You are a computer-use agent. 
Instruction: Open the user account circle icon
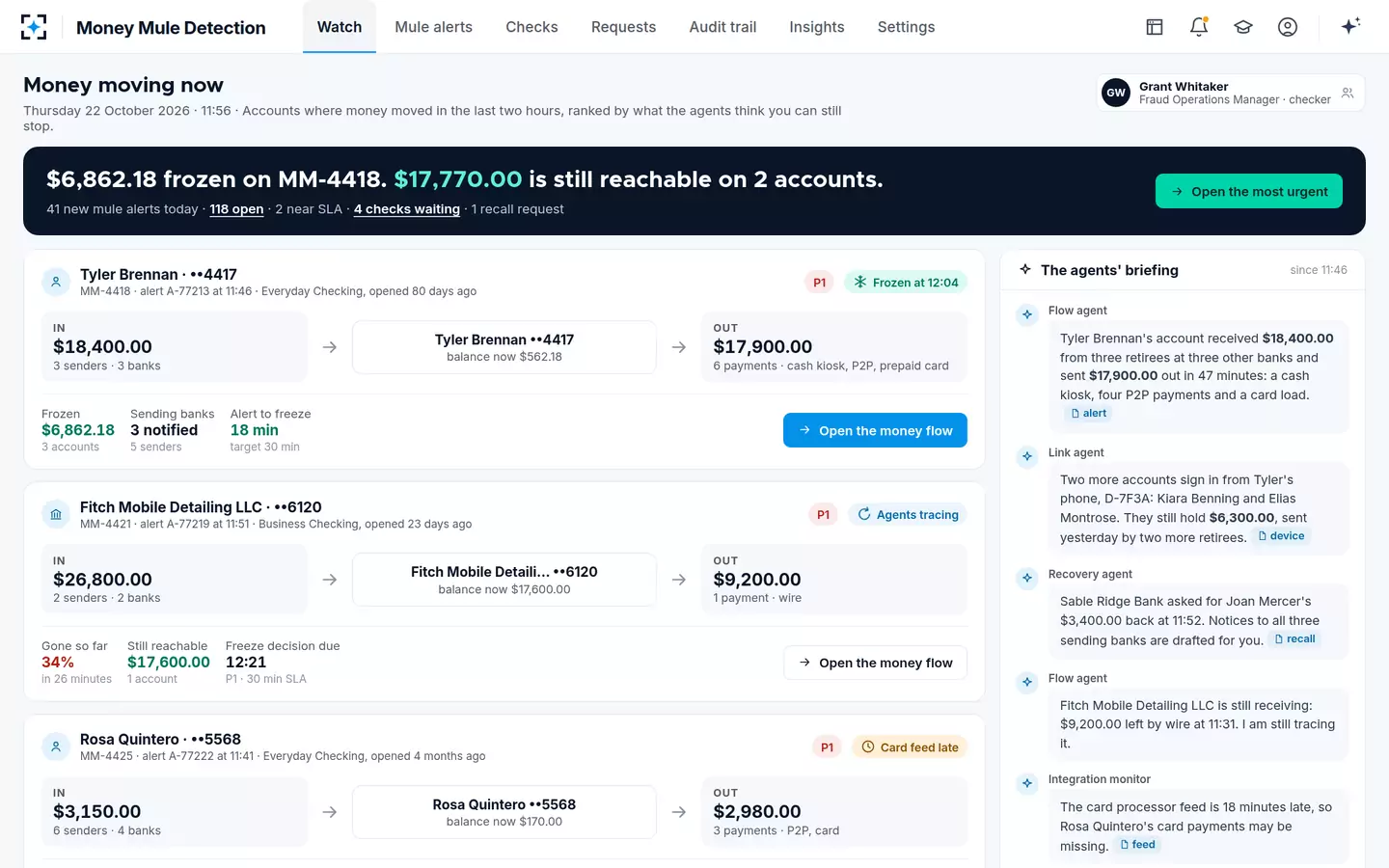pos(1288,27)
